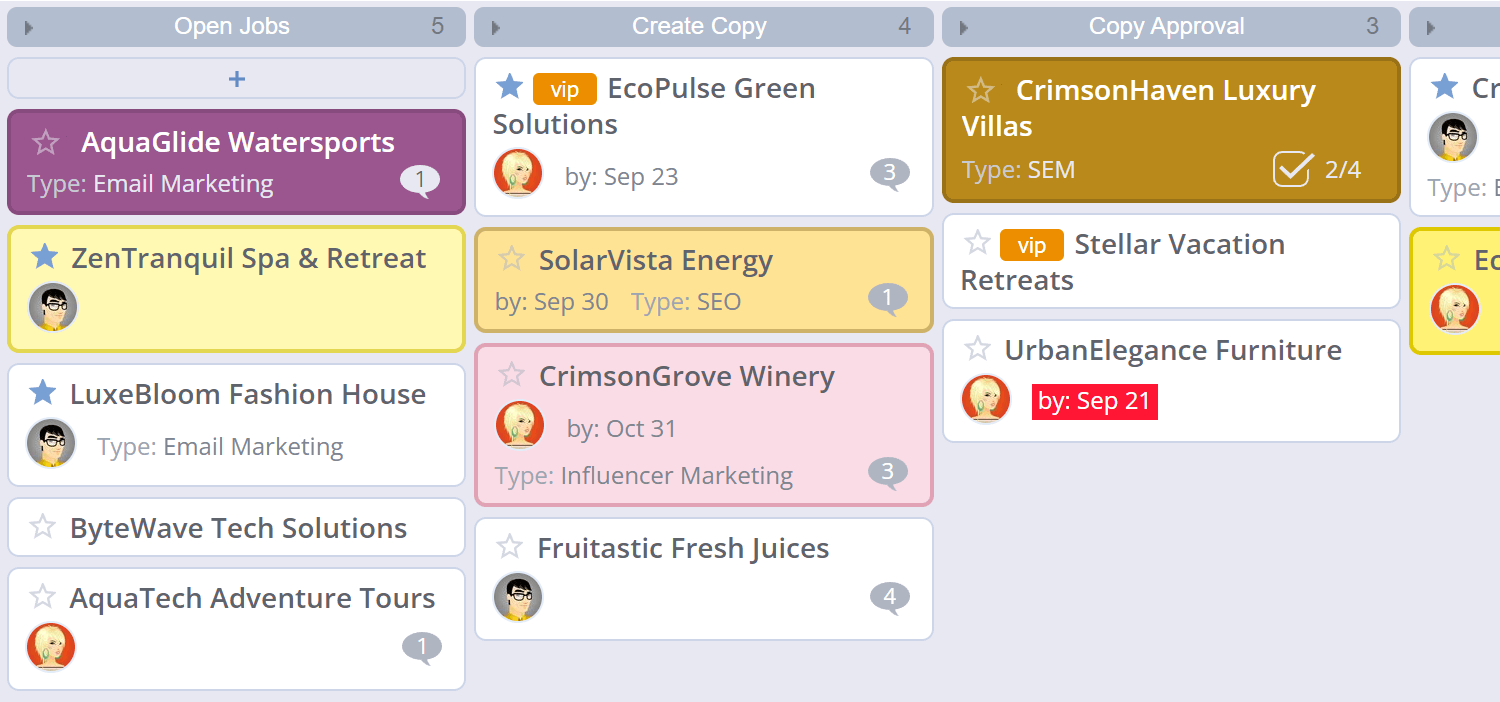Click comment bubble on AquaTech Adventure Tours
Screen dimensions: 1500x702
[x=421, y=648]
